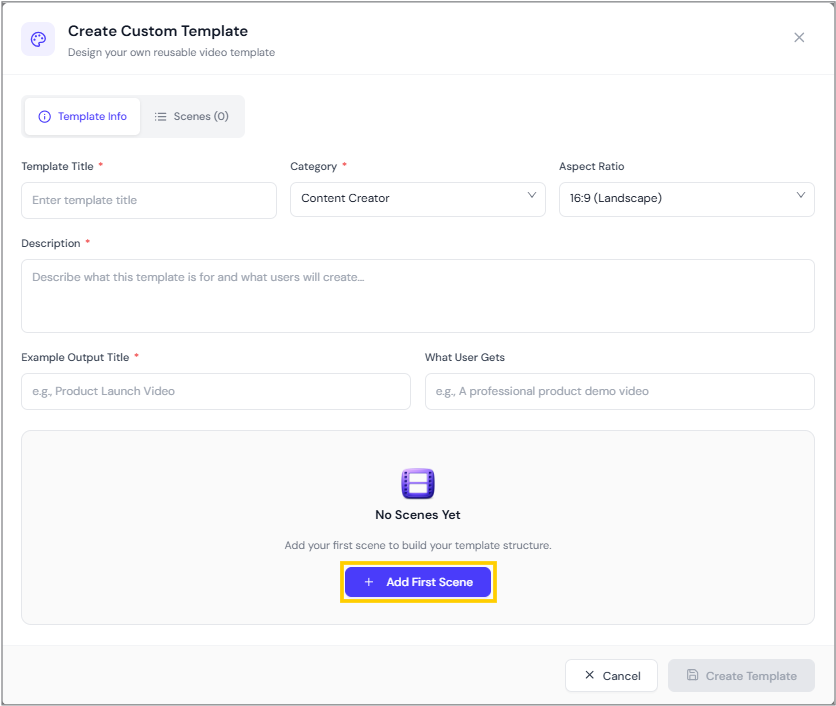The width and height of the screenshot is (836, 706).
Task: Click the Add First Scene button
Action: 417,582
